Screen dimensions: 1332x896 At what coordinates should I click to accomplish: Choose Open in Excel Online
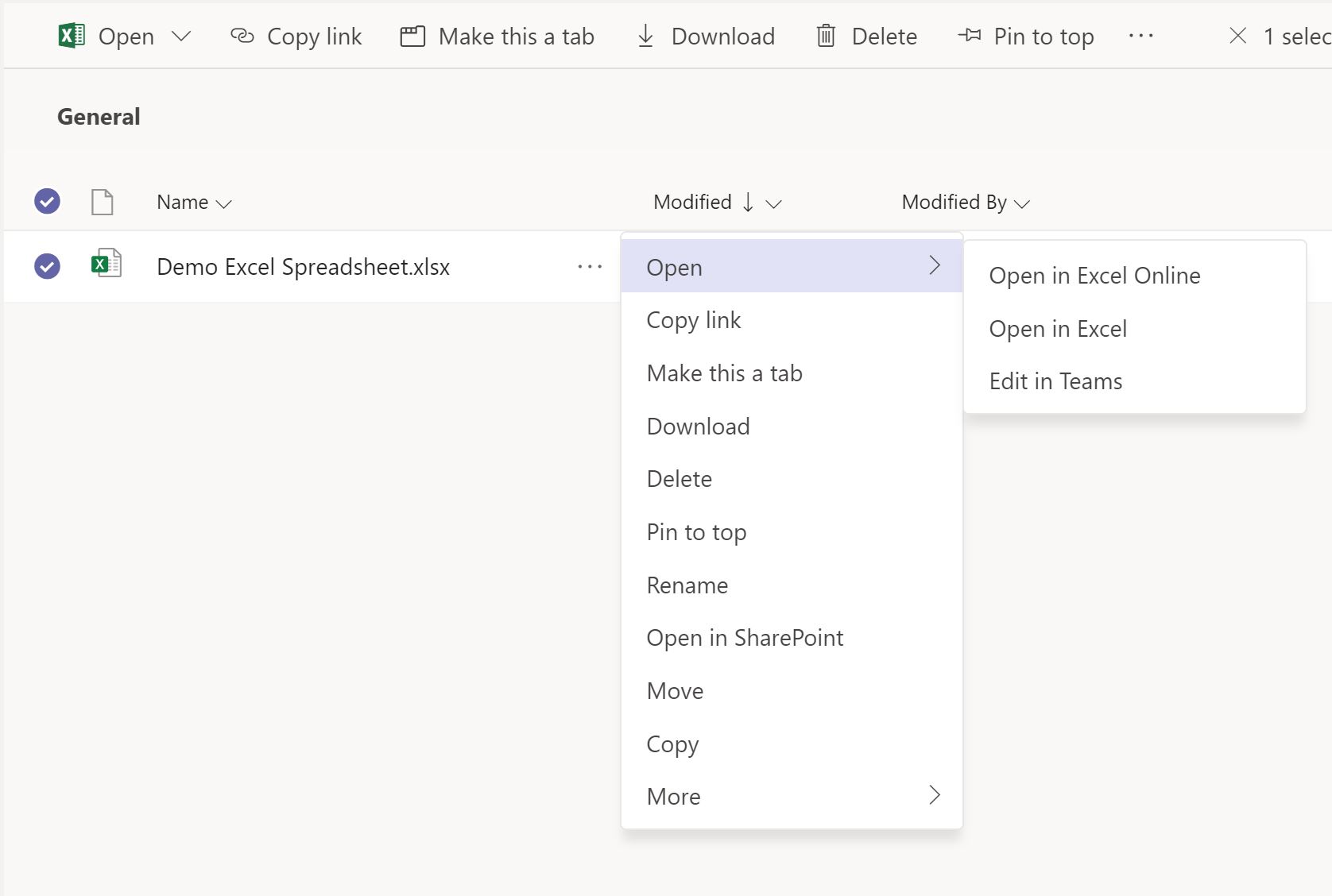tap(1094, 276)
